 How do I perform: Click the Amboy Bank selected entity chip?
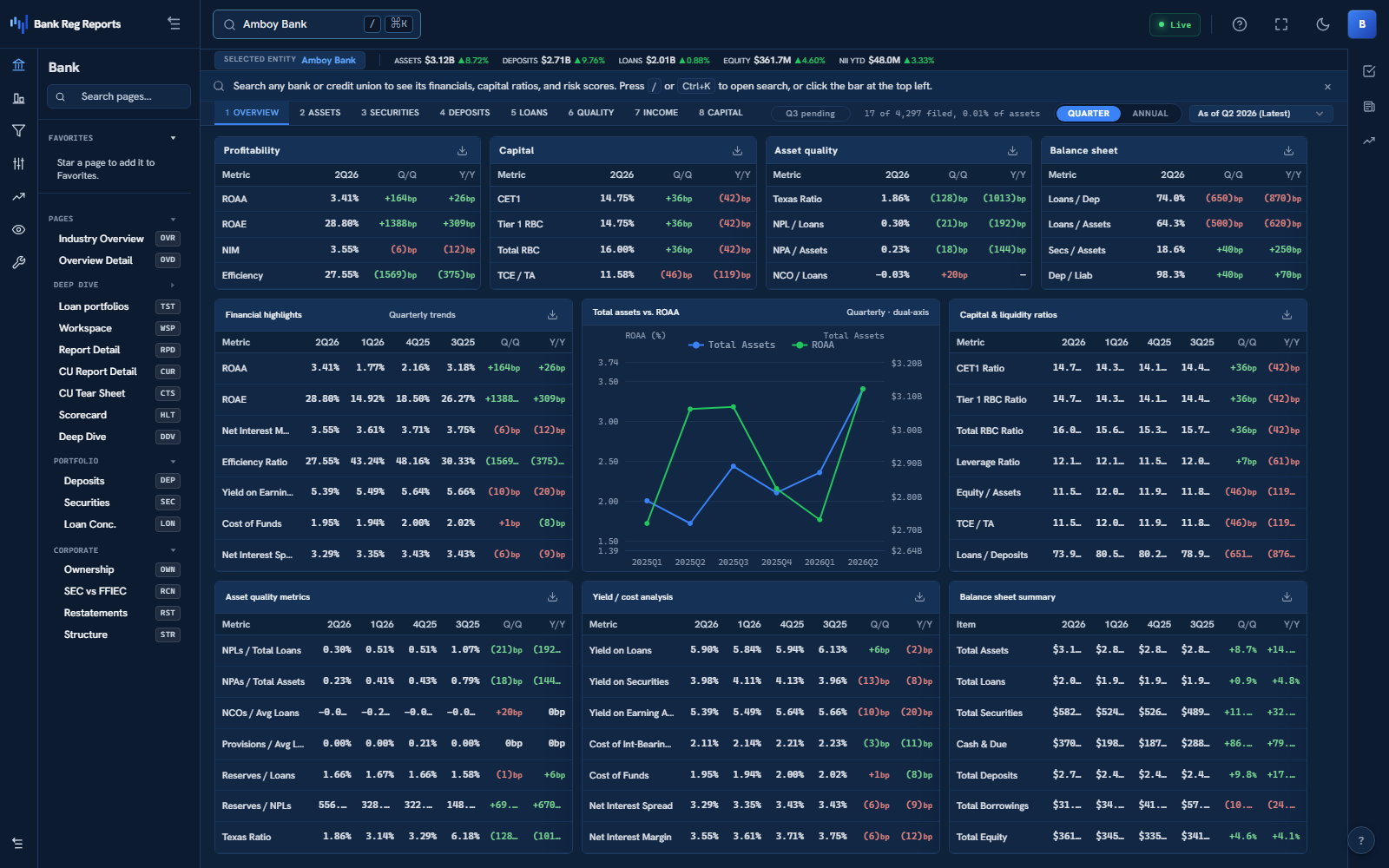(x=290, y=60)
